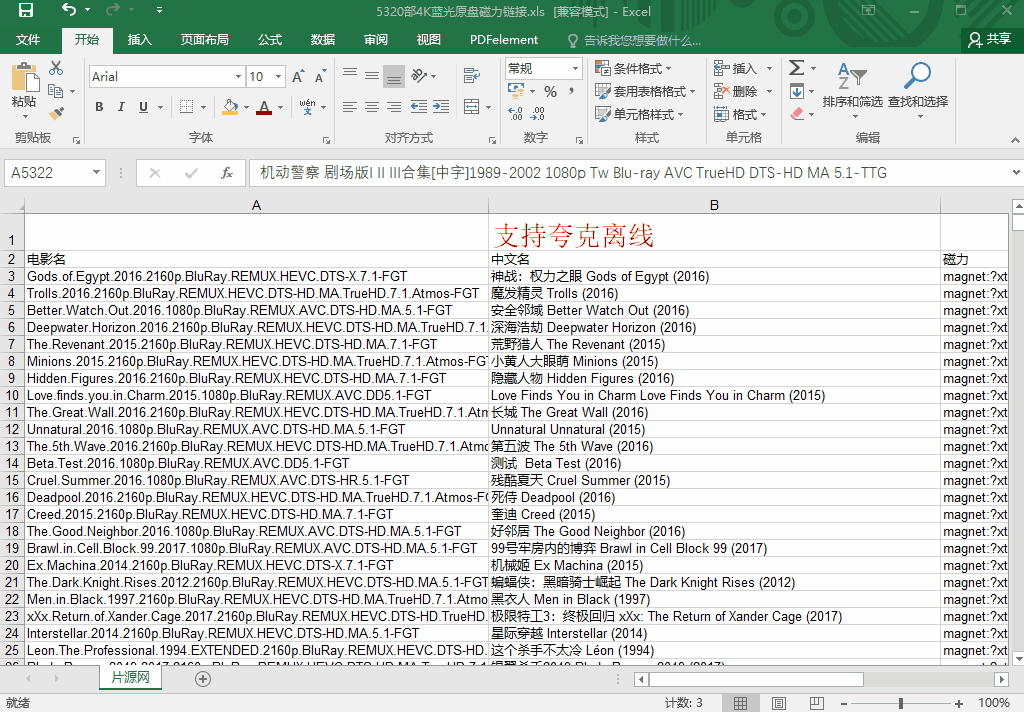Select the 片源网 sheet tab
1024x712 pixels.
click(x=130, y=678)
